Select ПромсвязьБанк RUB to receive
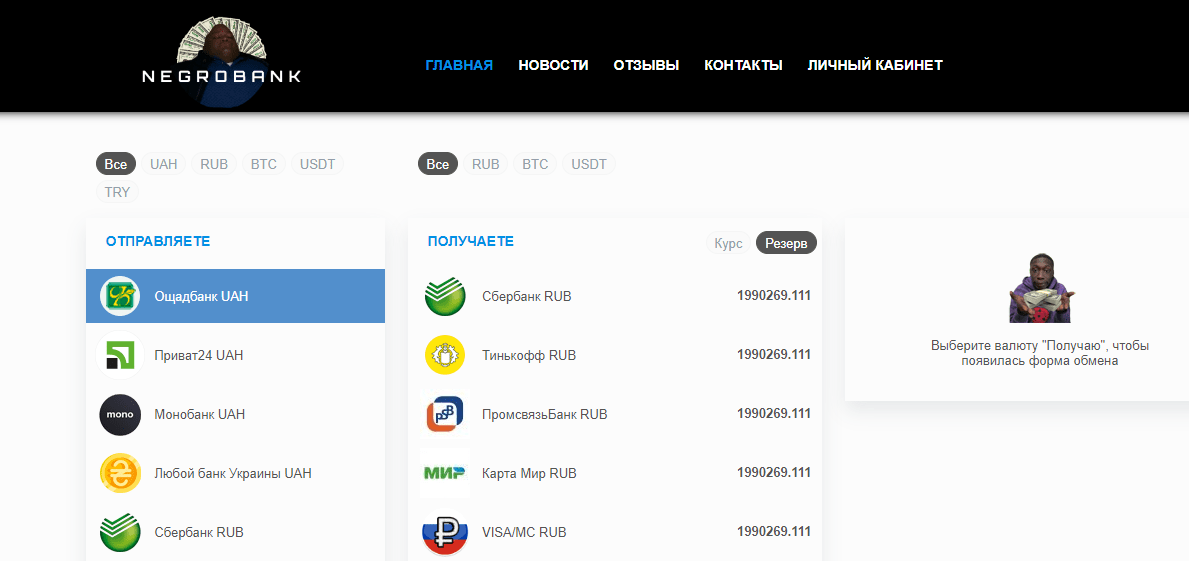Screen dimensions: 1189x561 pos(615,414)
